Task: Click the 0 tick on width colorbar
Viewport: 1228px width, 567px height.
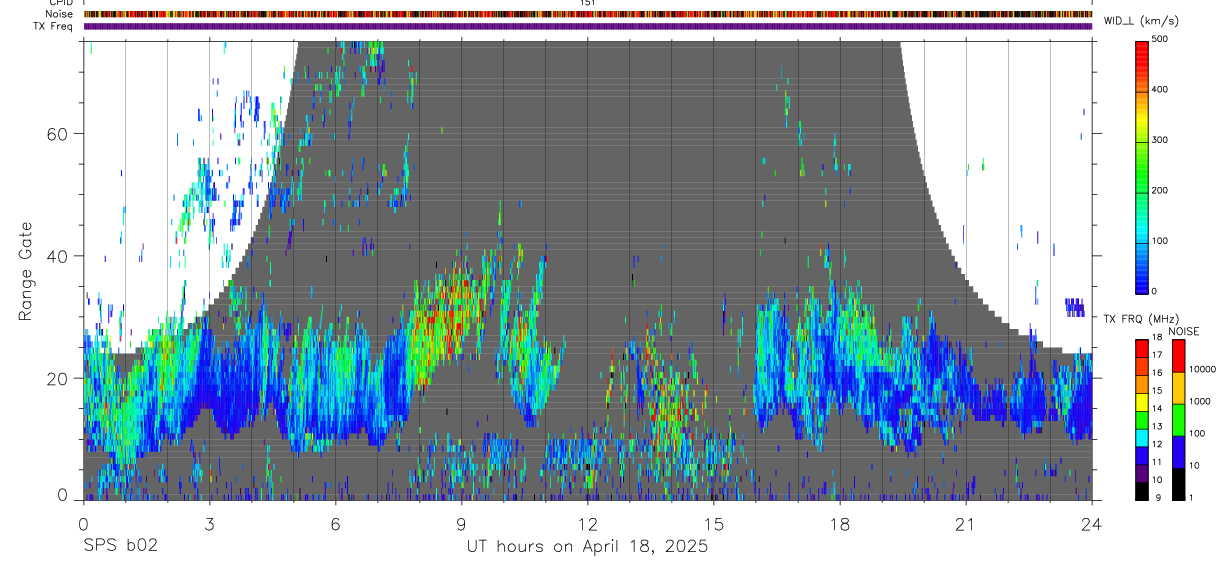Action: 1154,291
